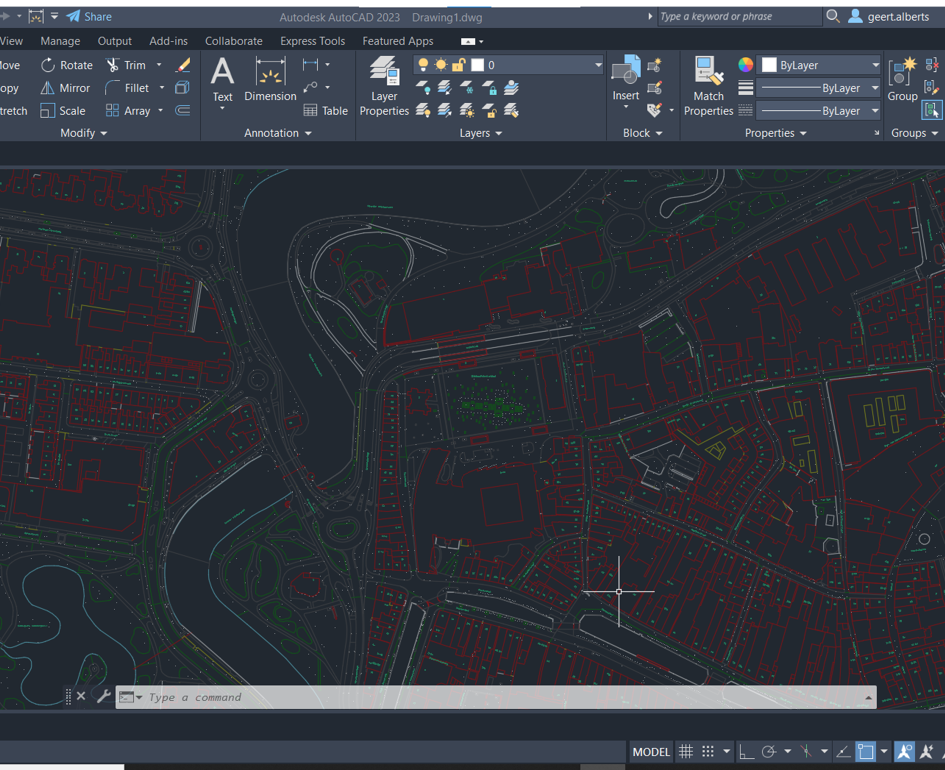The width and height of the screenshot is (945, 770).
Task: Click the command line input field
Action: 500,697
